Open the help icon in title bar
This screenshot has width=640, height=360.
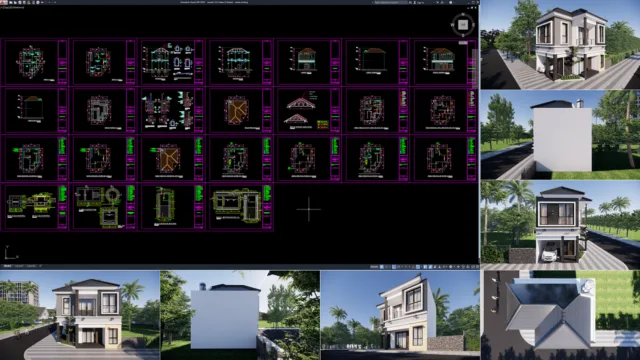click(x=451, y=2)
